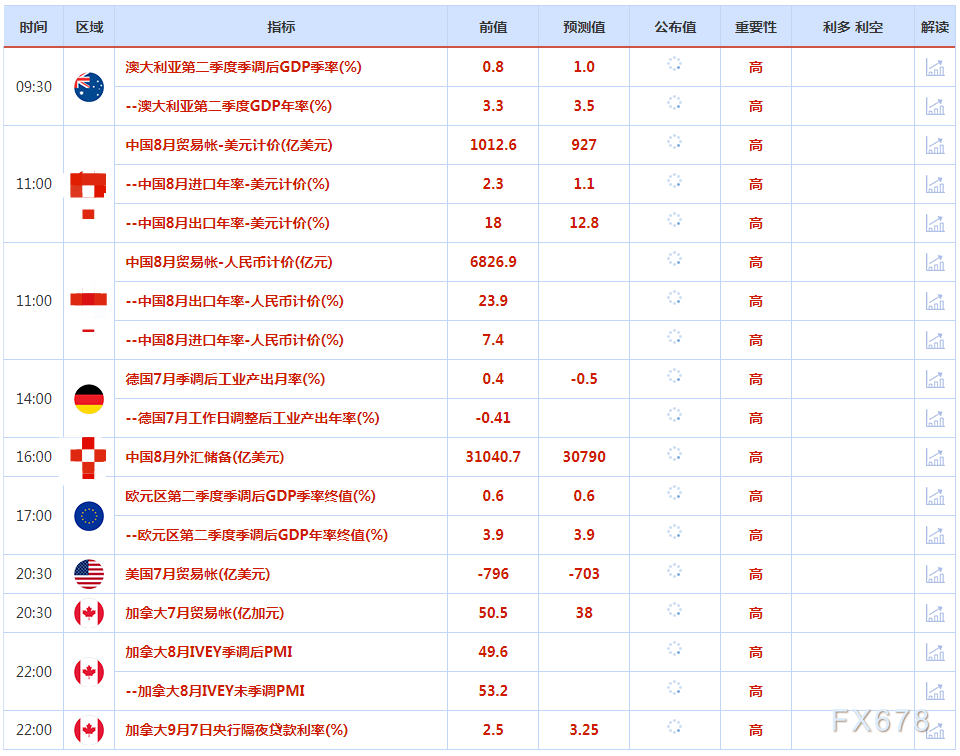Screen dimensions: 960x756
Task: Open 加拿大8月IVEY季调后PMI indicator link
Action: pos(209,652)
